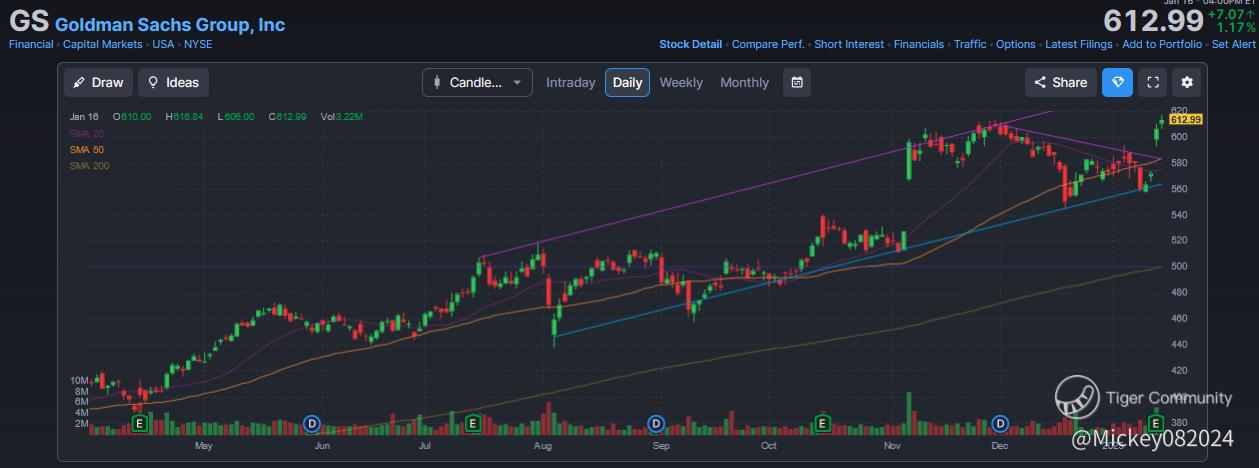
Task: Open the NYSE exchange link
Action: point(197,44)
